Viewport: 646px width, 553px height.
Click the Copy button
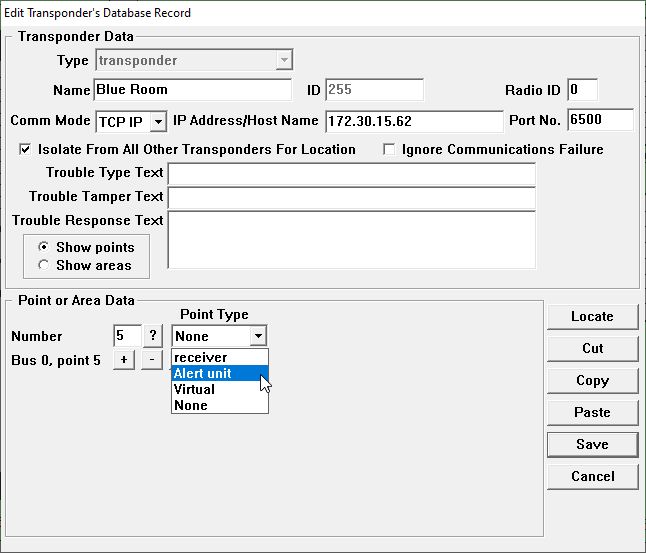click(592, 380)
